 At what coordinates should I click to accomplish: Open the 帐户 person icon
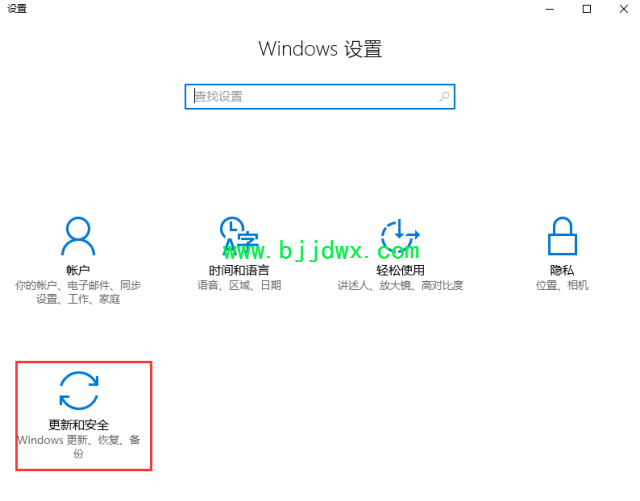(78, 236)
